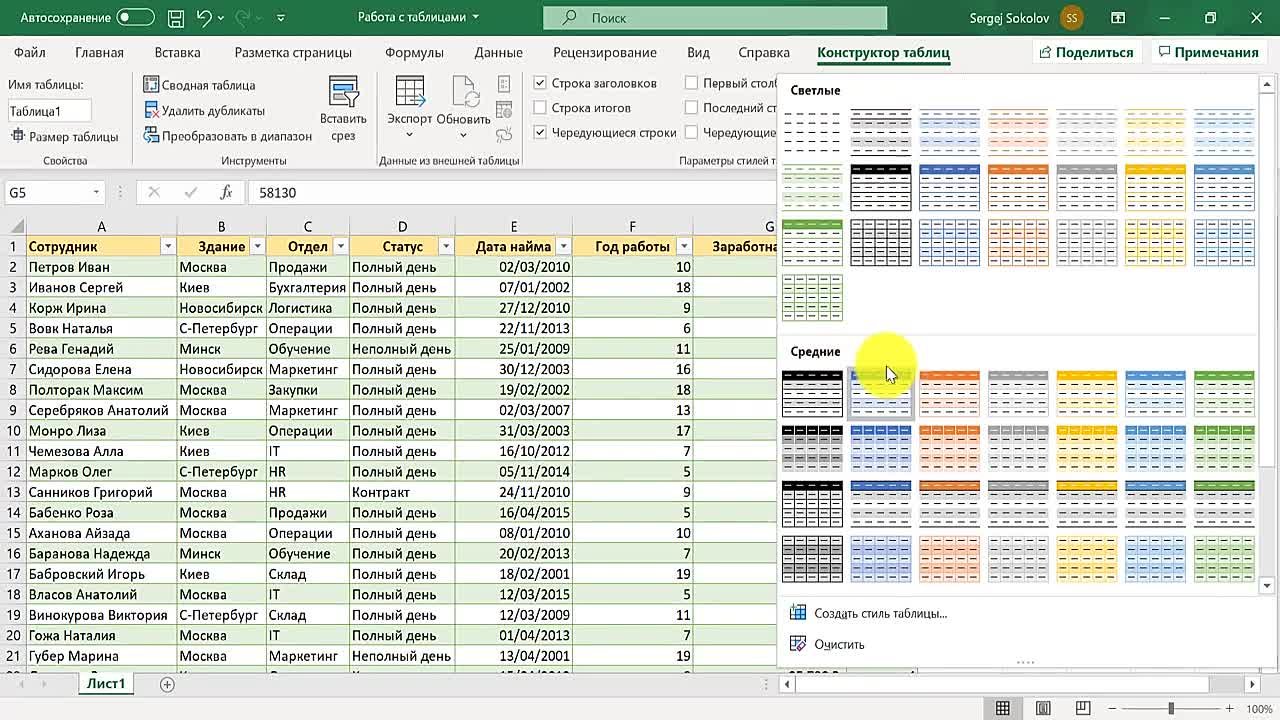The image size is (1280, 720).
Task: Click the open-in-browser icon near Обновить
Action: click(x=504, y=109)
